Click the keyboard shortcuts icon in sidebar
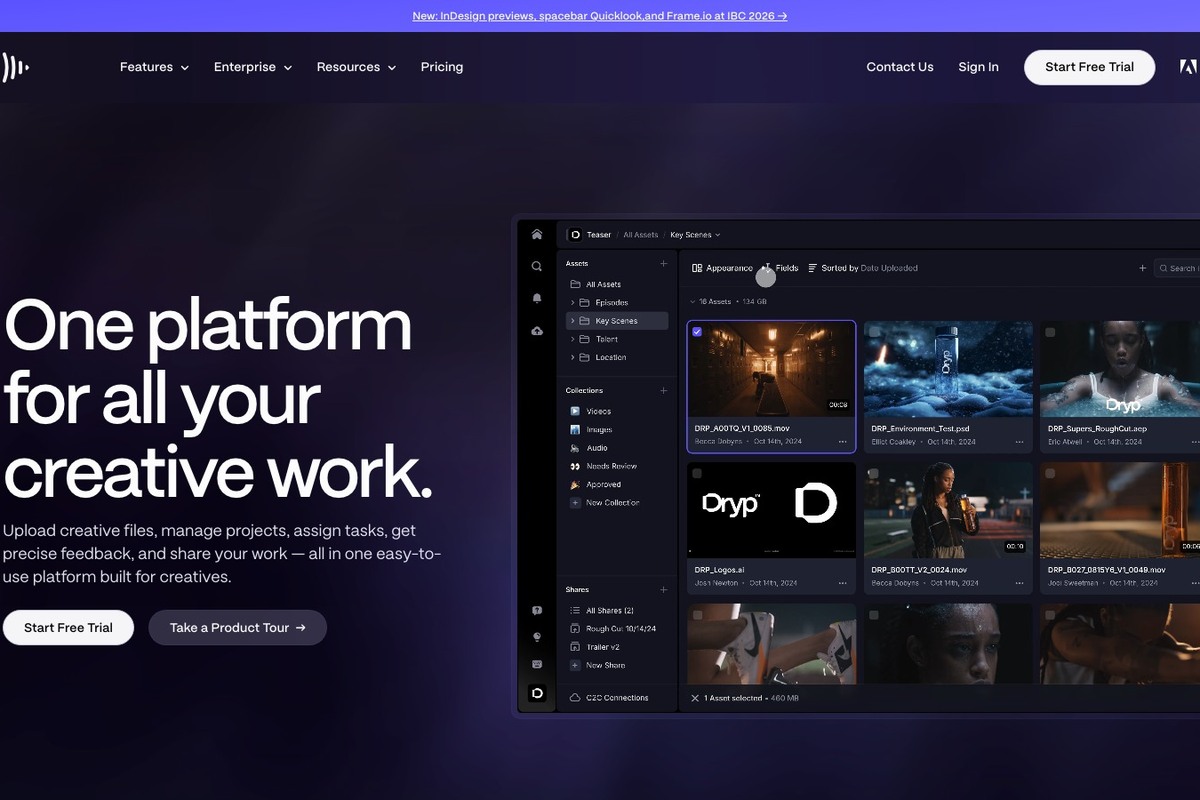 537,664
